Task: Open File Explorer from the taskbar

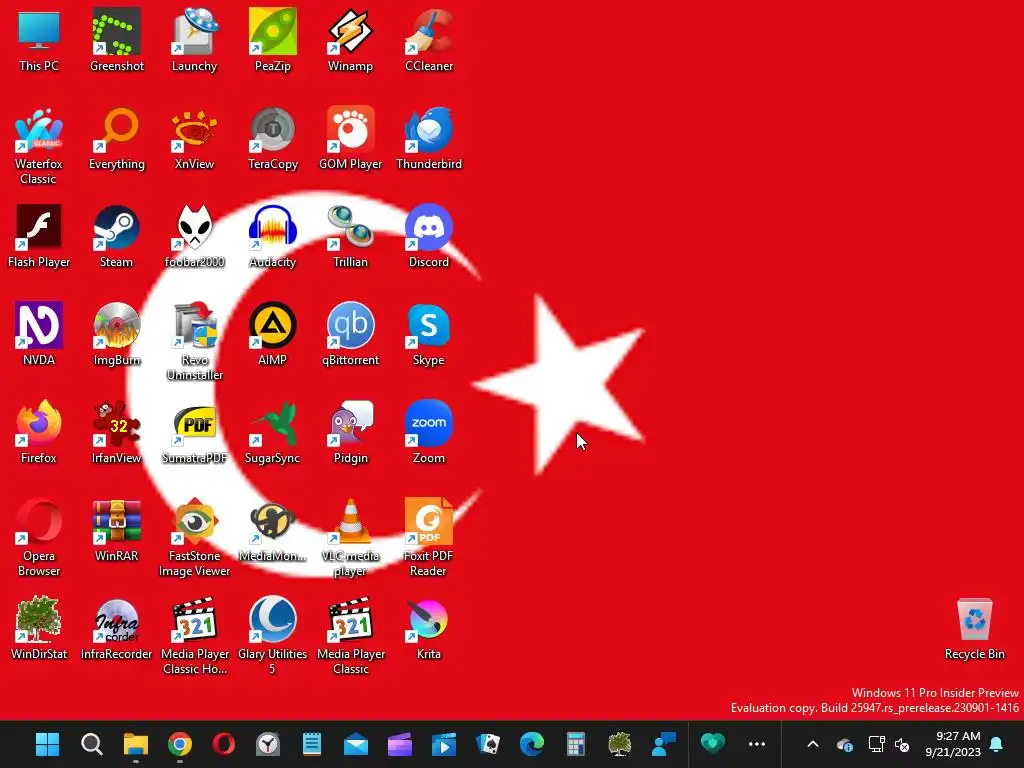Action: coord(136,744)
